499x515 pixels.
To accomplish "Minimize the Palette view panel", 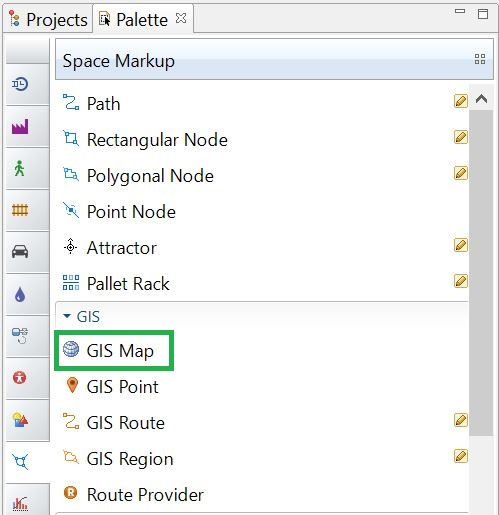I will (460, 11).
